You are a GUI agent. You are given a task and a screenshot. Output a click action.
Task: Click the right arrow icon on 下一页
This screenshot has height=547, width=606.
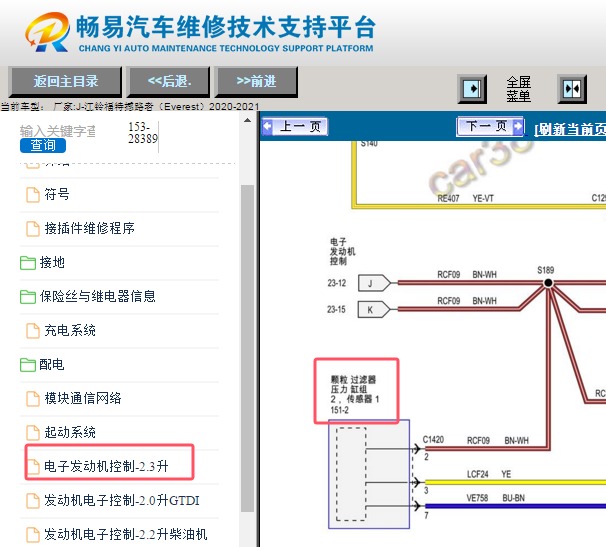(518, 126)
